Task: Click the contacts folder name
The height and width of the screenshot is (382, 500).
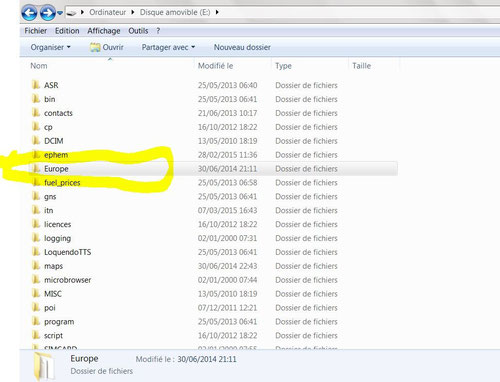Action: [58, 113]
